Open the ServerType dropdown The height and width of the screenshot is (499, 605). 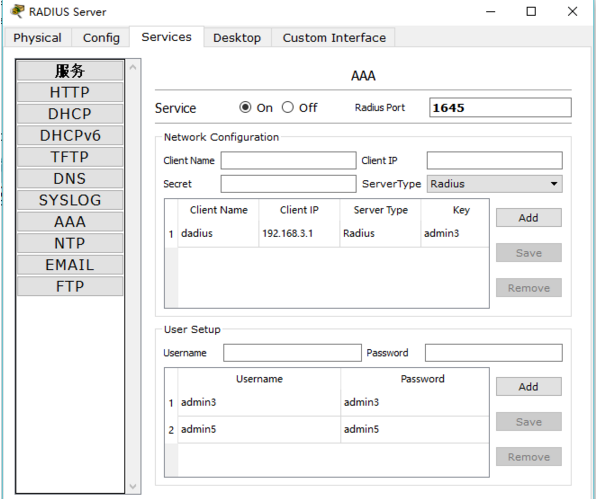click(x=494, y=184)
